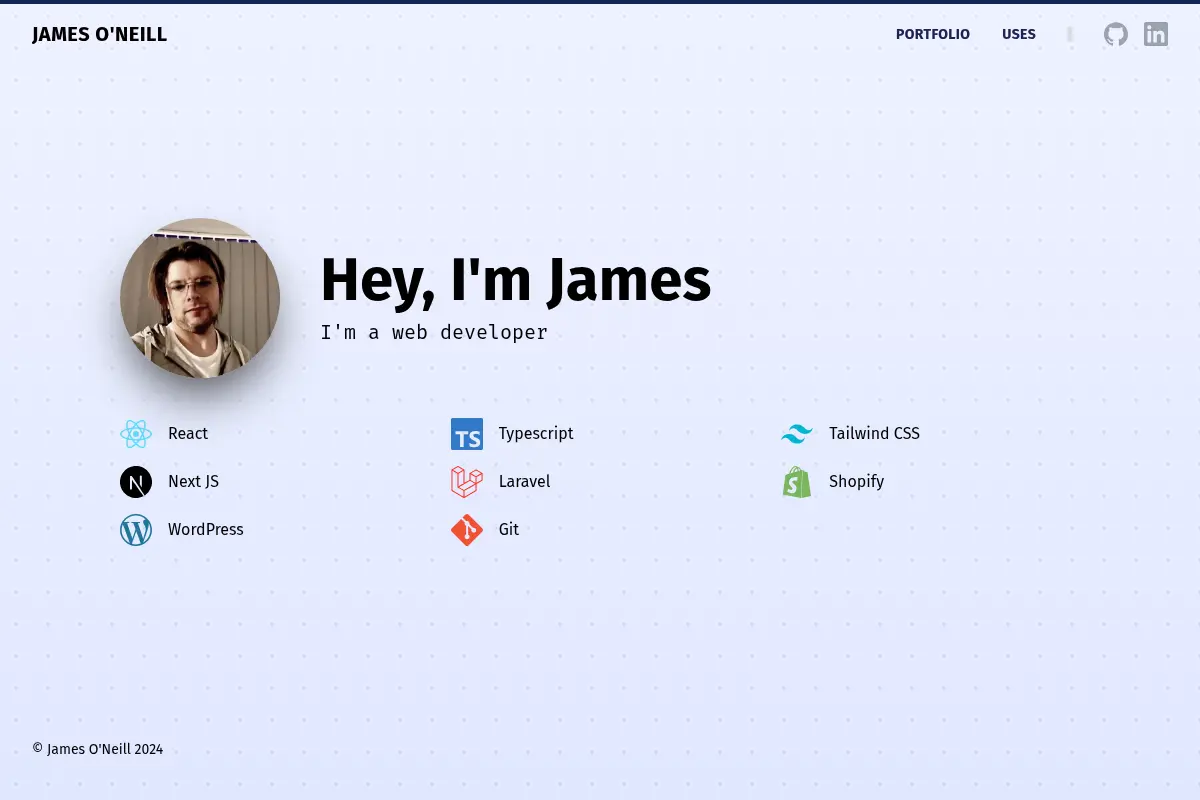This screenshot has height=800, width=1200.
Task: Click the WordPress logo icon
Action: pos(136,530)
